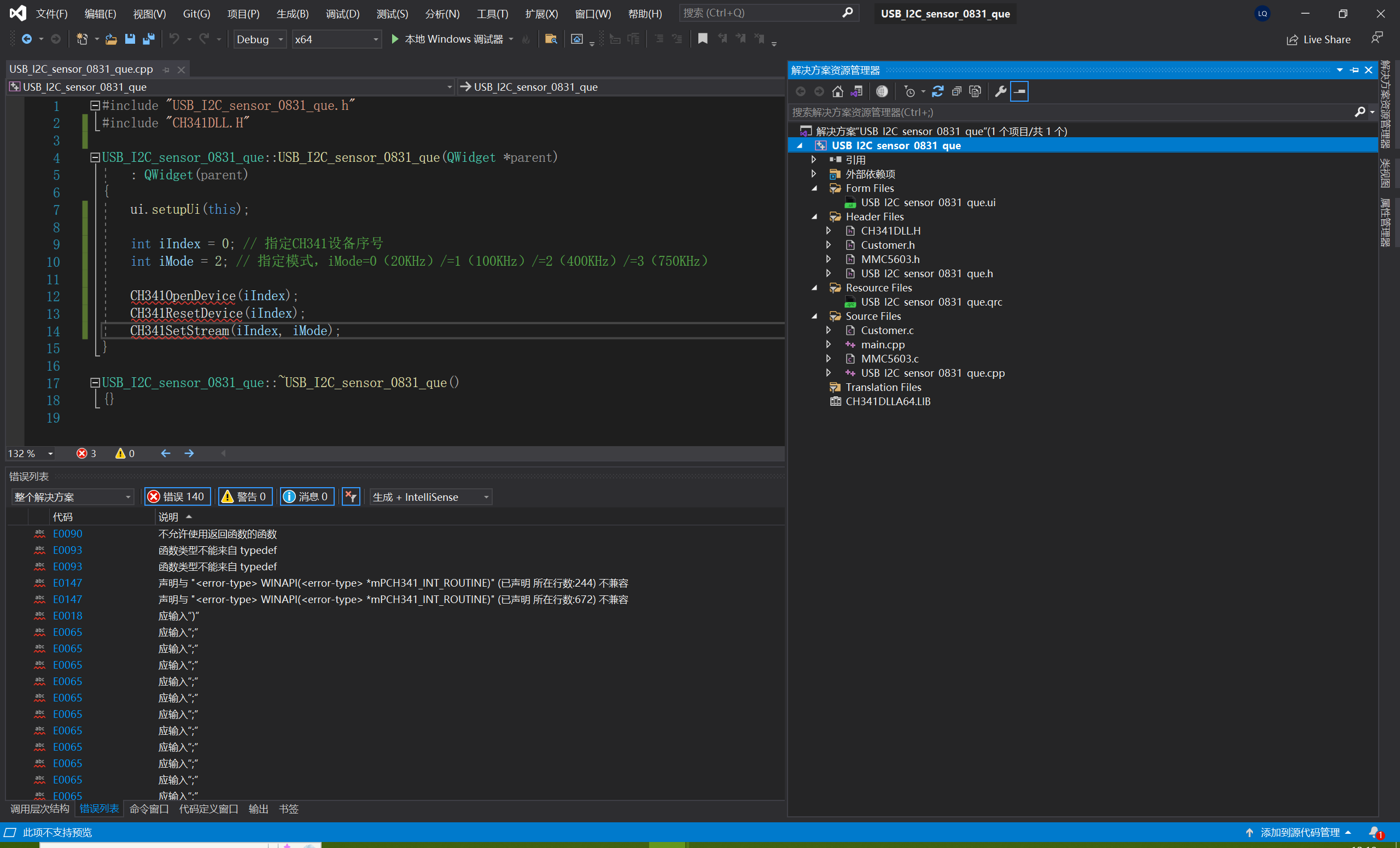1400x848 pixels.
Task: Select CH341DLLA64.LIB file
Action: tap(888, 401)
